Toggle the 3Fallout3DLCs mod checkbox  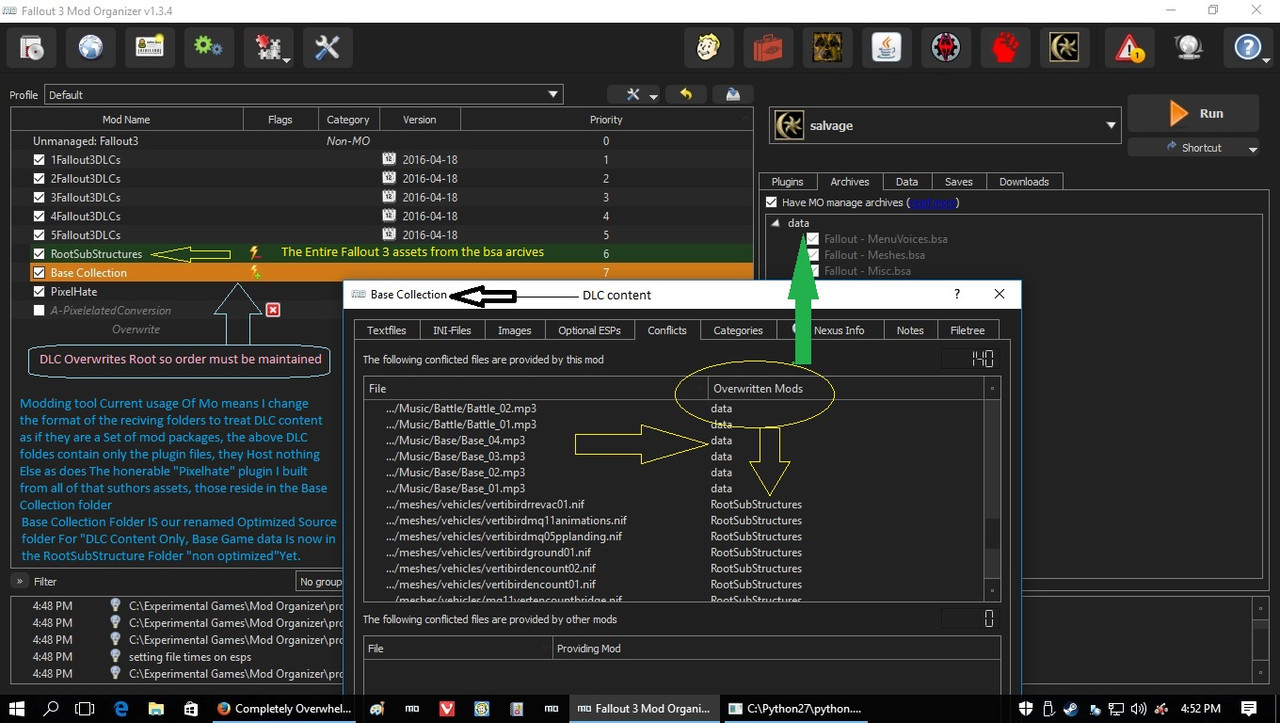pyautogui.click(x=39, y=198)
